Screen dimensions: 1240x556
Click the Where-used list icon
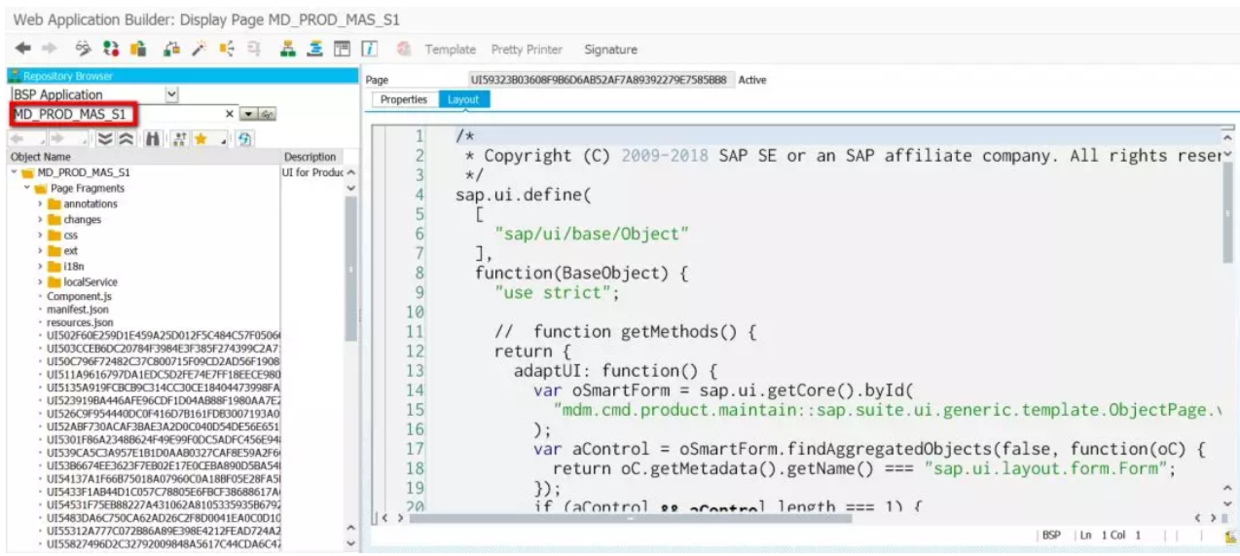pyautogui.click(x=254, y=49)
